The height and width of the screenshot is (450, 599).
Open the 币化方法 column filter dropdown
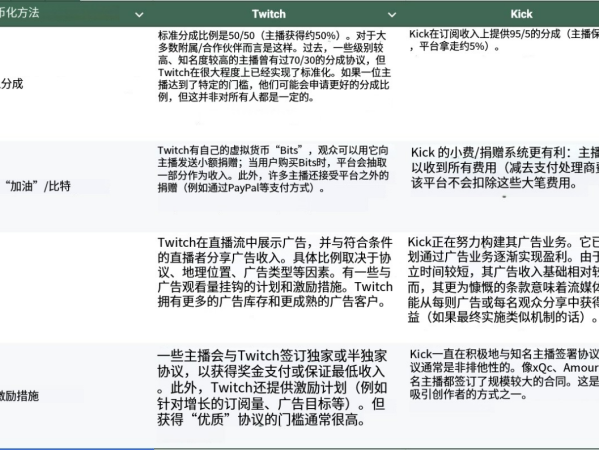coord(139,15)
